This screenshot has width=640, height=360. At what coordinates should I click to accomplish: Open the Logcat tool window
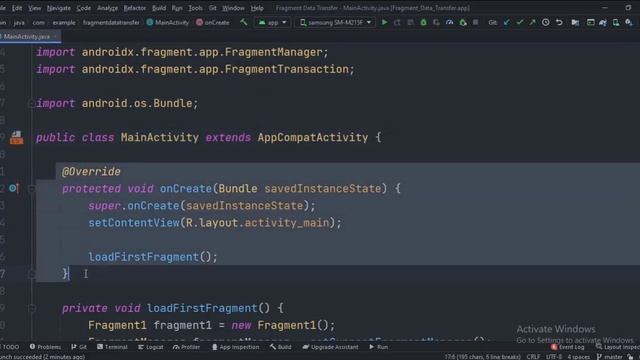tap(151, 347)
